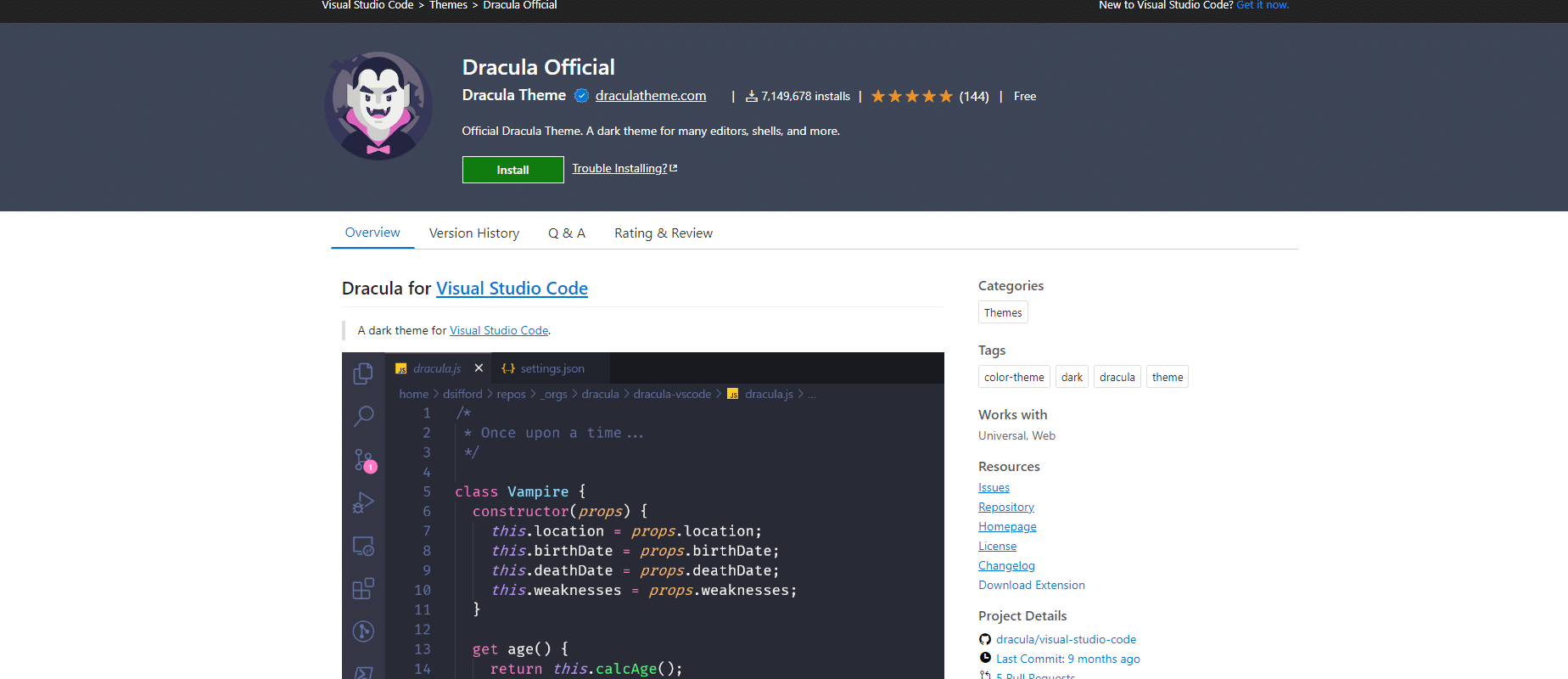The image size is (1568, 679).
Task: Select the color-theme tag
Action: (x=1013, y=377)
